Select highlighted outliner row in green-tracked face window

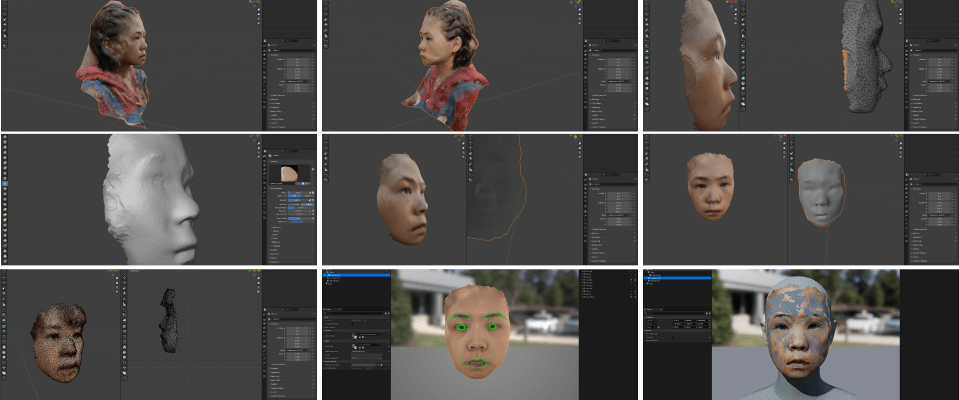tap(356, 275)
